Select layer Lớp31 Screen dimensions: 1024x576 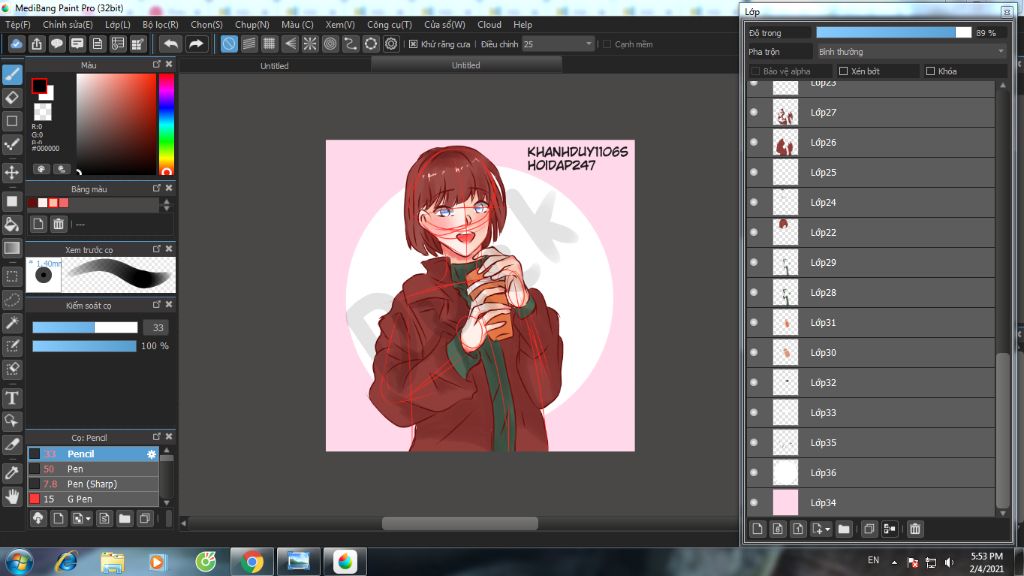(x=871, y=323)
